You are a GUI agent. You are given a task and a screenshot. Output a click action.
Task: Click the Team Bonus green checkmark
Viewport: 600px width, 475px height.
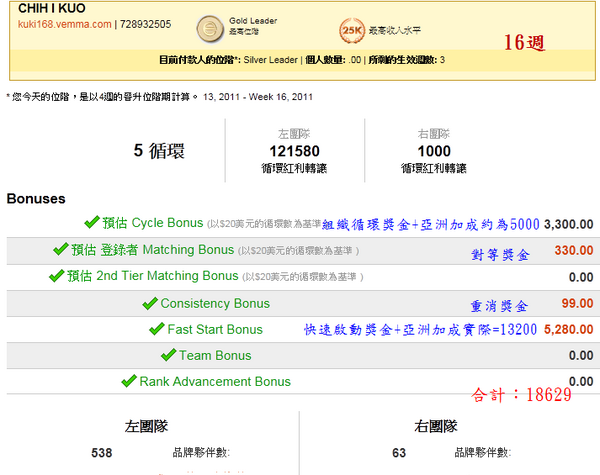168,355
